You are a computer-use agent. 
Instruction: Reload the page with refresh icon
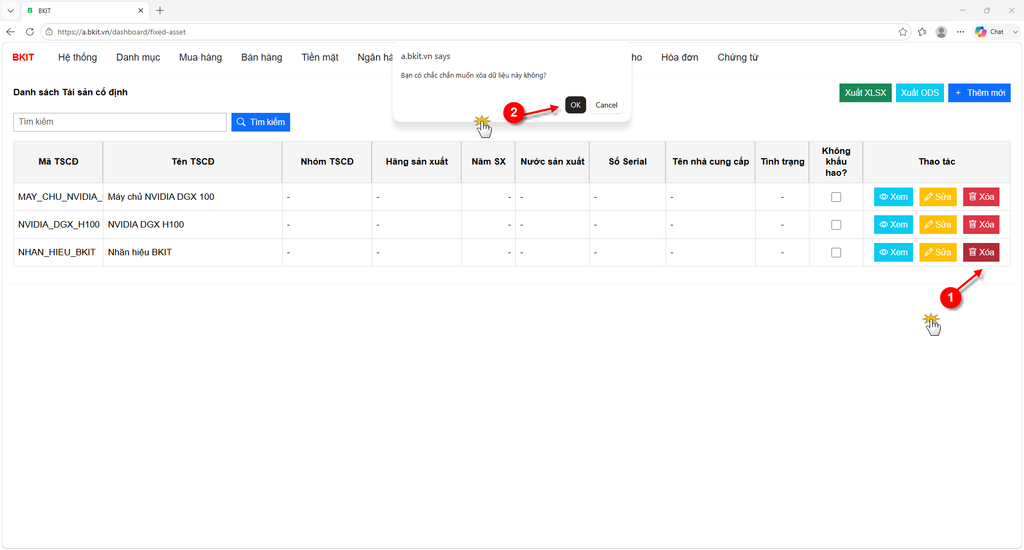click(29, 31)
